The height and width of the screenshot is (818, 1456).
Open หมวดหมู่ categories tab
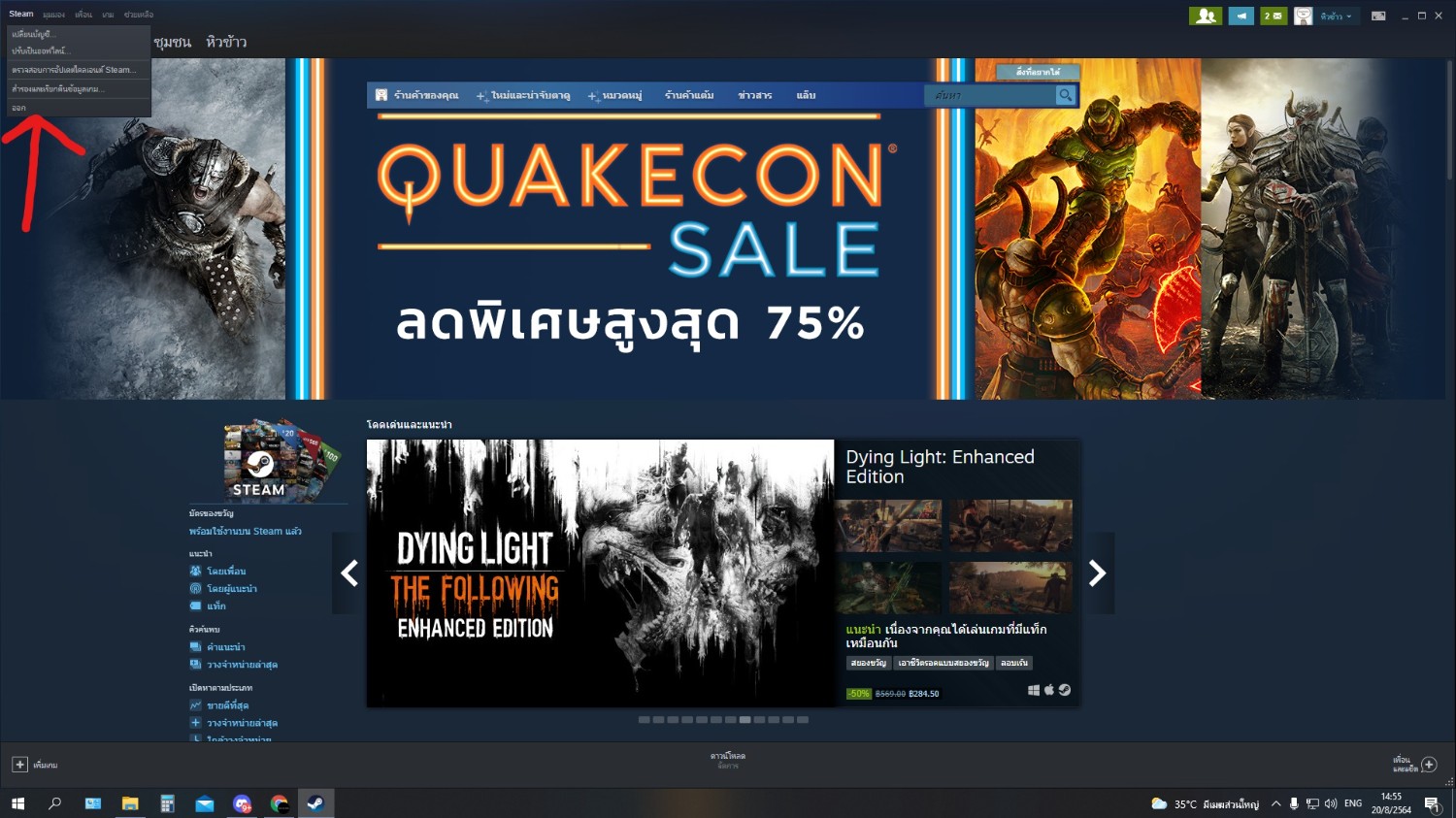click(615, 95)
